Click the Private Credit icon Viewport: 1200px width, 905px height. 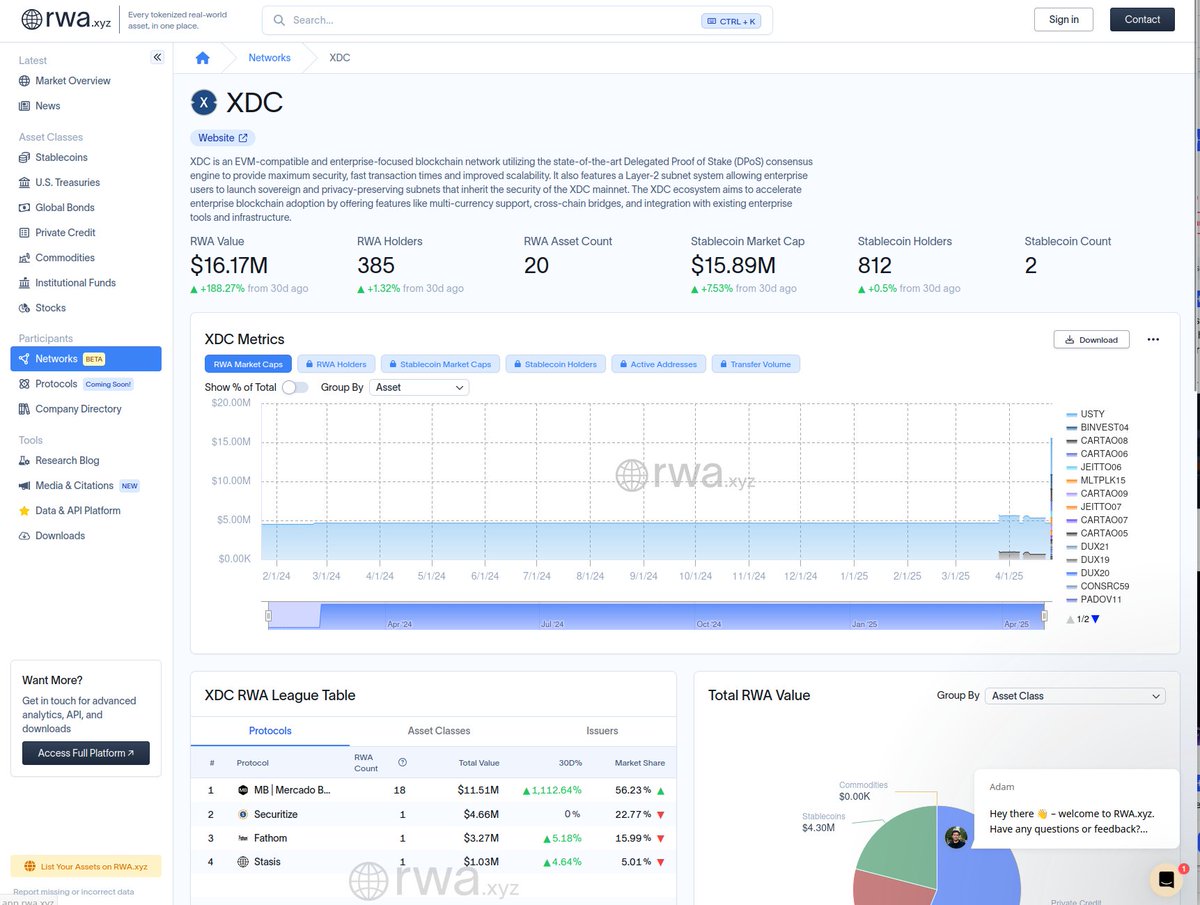pyautogui.click(x=25, y=233)
